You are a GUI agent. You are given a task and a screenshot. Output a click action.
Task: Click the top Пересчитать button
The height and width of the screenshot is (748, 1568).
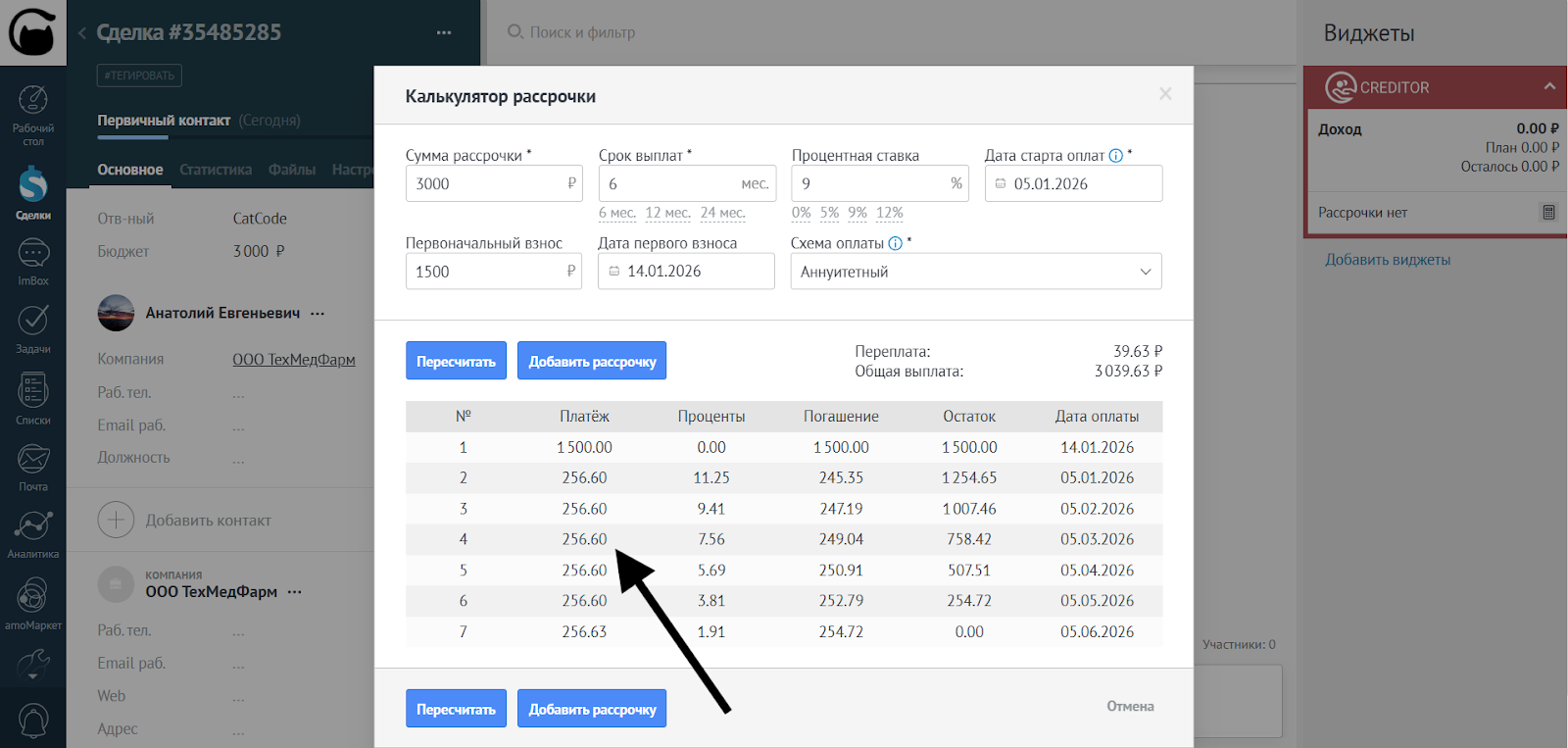point(456,361)
